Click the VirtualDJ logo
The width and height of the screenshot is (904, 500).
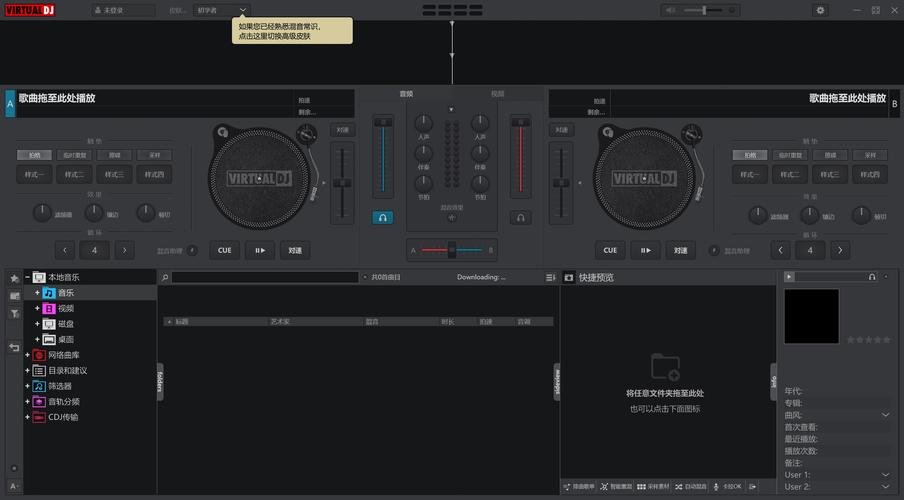29,10
